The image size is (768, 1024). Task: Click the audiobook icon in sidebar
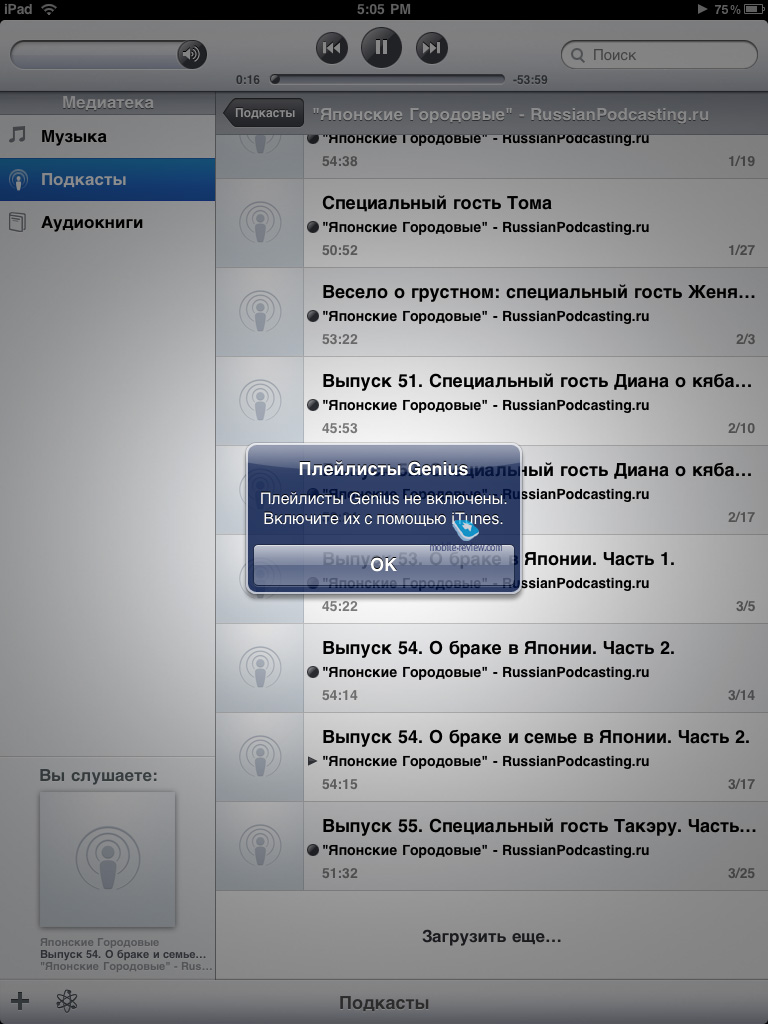[18, 223]
